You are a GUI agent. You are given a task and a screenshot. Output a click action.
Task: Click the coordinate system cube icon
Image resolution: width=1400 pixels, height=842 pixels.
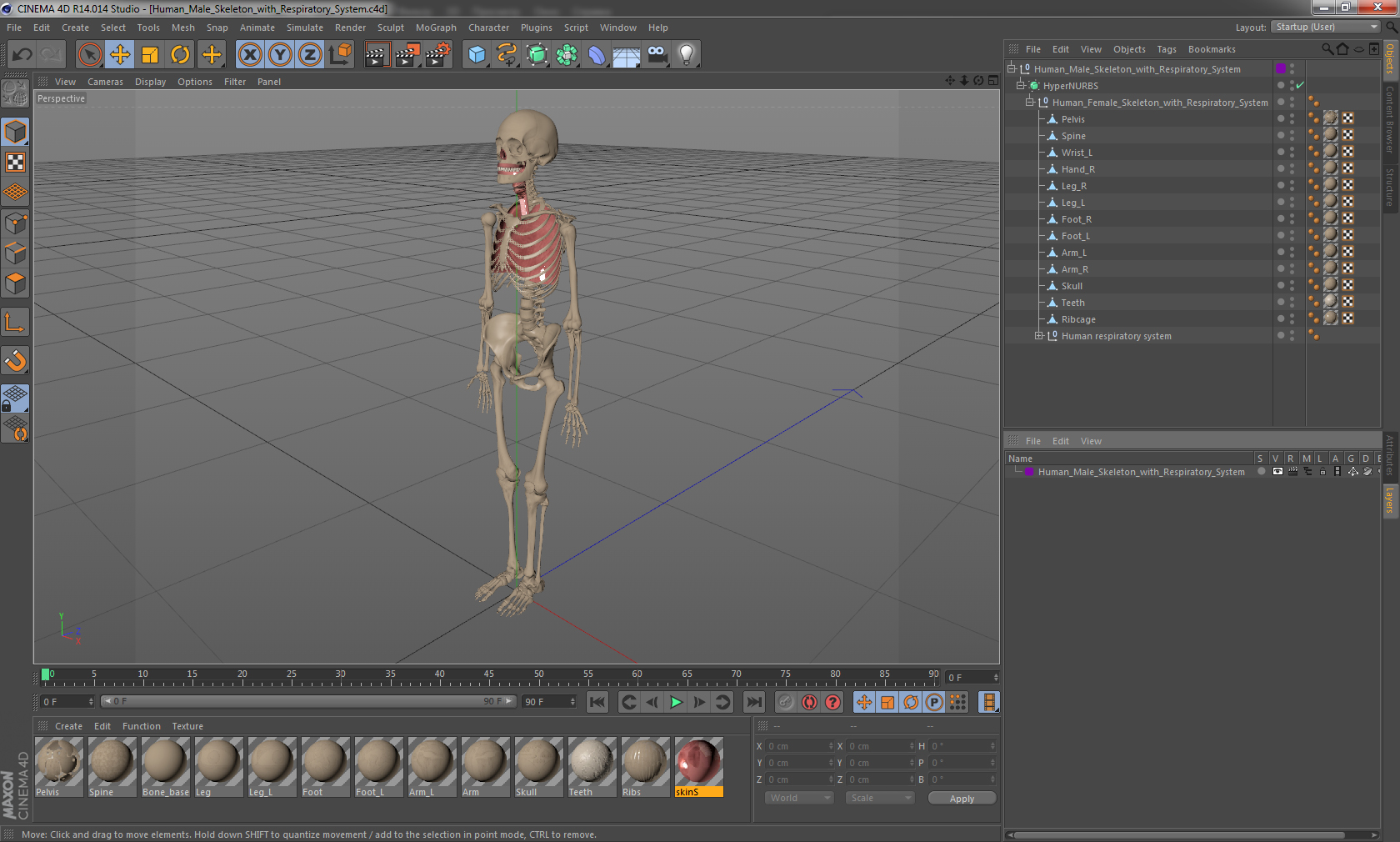pyautogui.click(x=340, y=55)
